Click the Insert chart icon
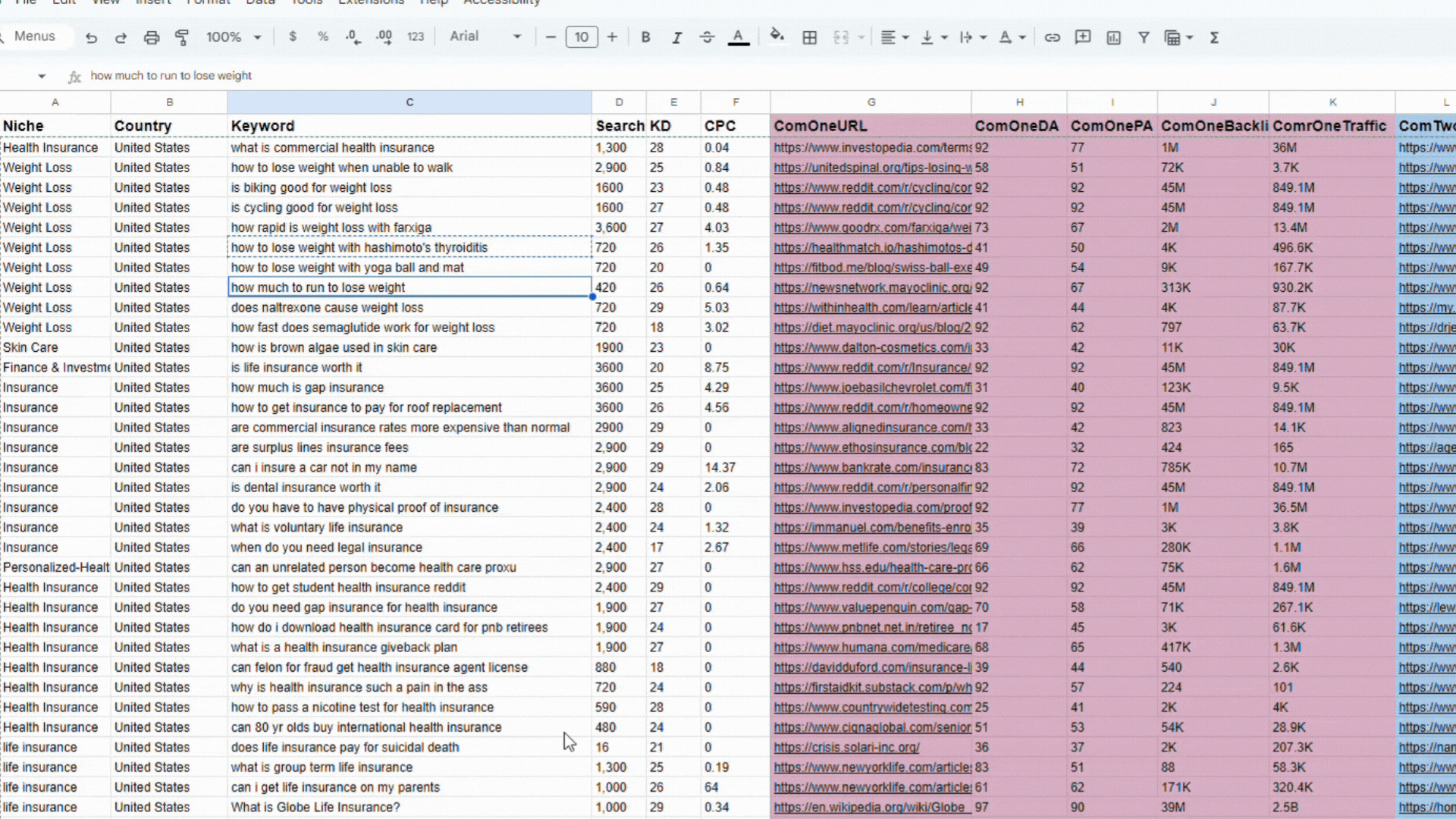Screen dimensions: 1456x819 1113,37
